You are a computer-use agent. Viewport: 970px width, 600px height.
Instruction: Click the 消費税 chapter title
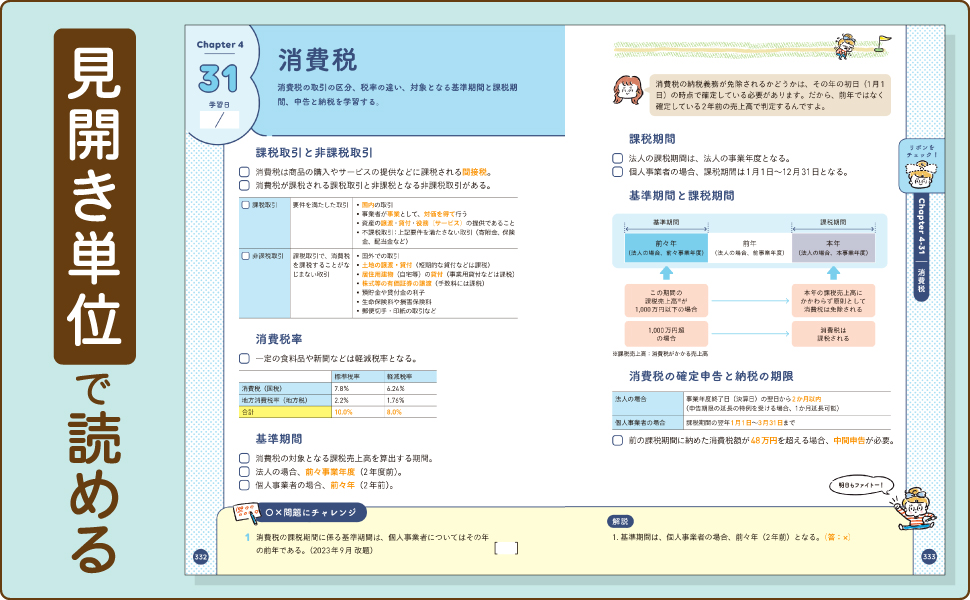[x=317, y=61]
